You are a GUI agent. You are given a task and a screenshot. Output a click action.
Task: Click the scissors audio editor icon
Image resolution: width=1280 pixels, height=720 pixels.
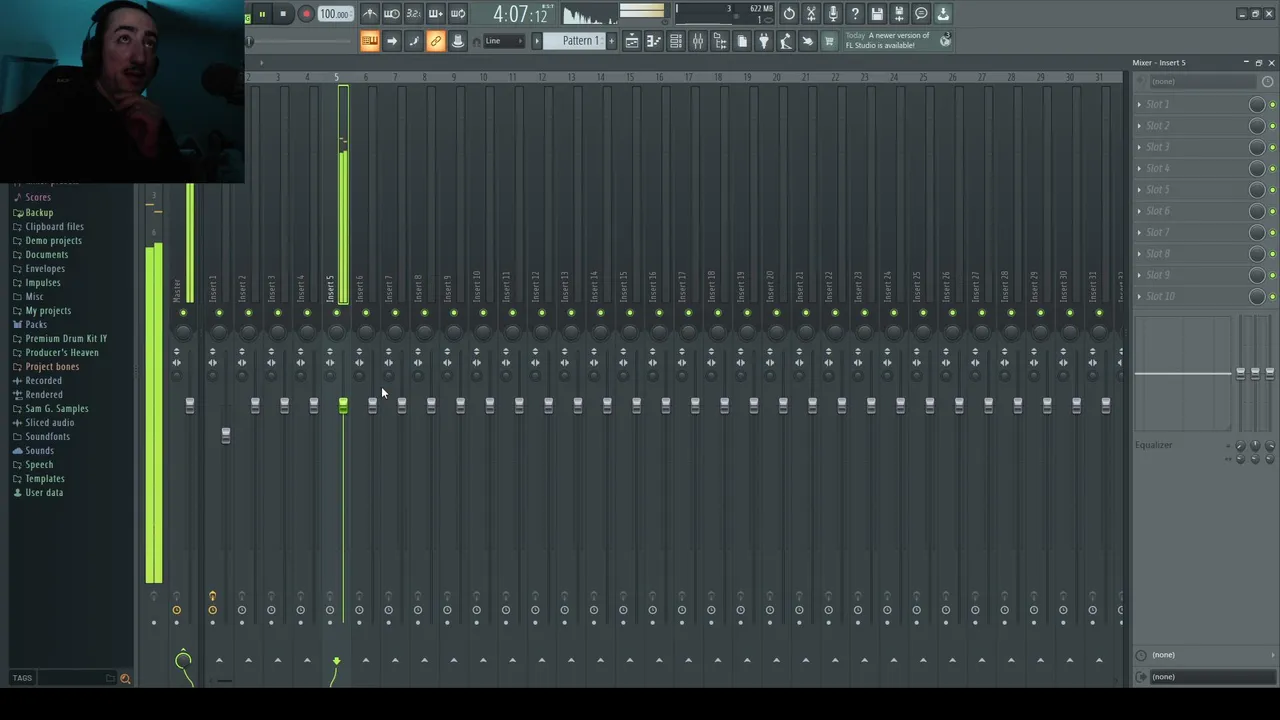point(811,14)
